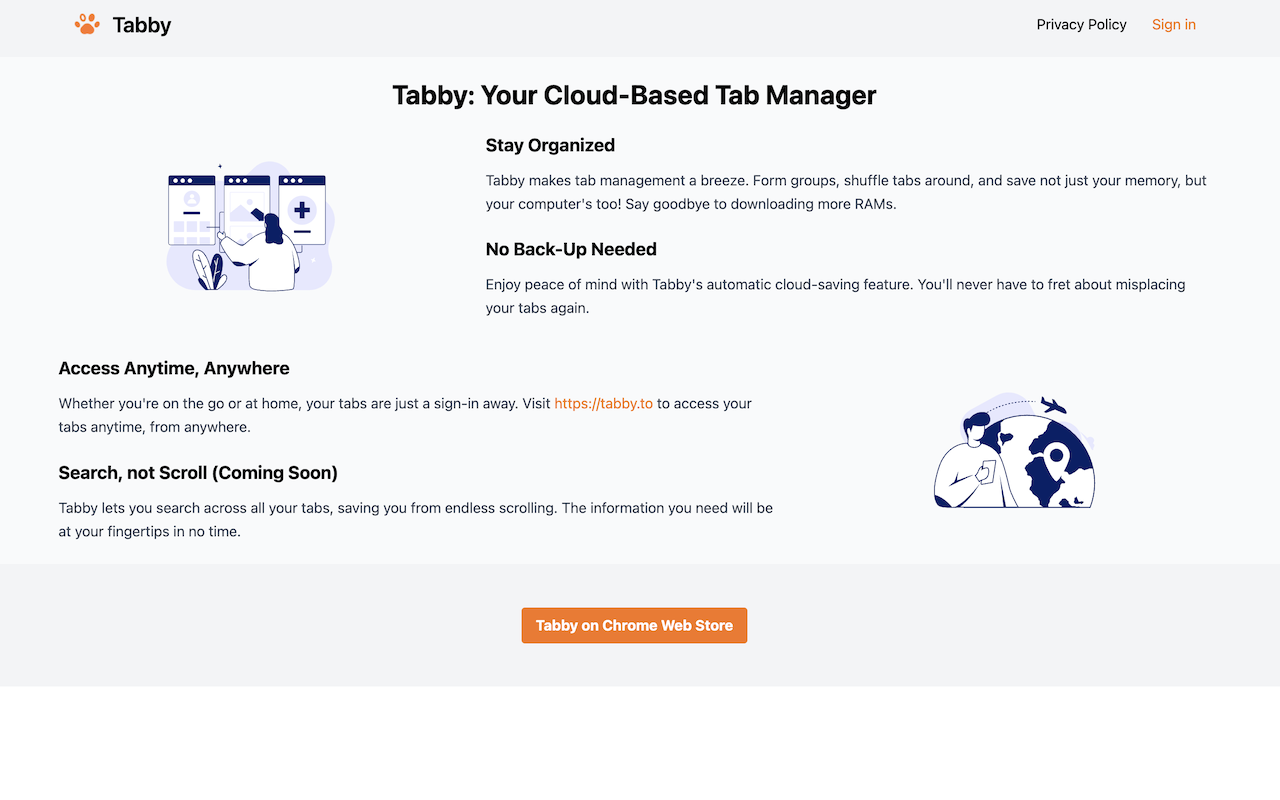Click the location pin on the globe graphic
The image size is (1280, 800).
click(1057, 456)
